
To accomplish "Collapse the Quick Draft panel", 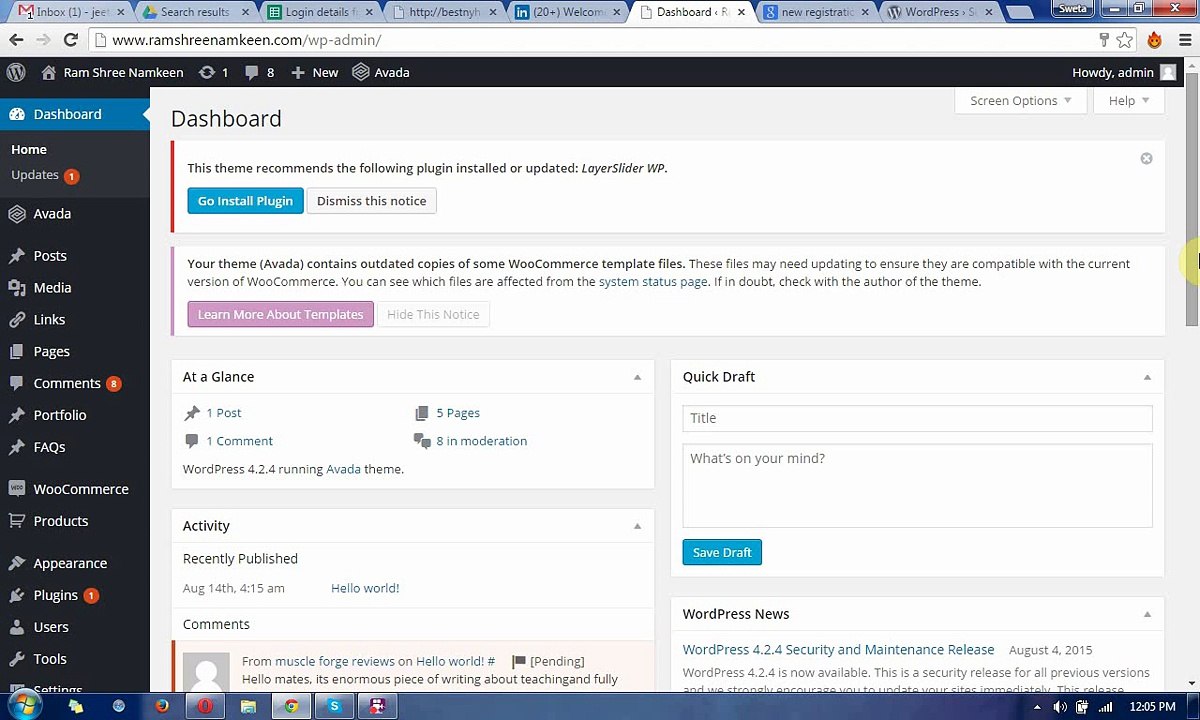I will point(1147,377).
